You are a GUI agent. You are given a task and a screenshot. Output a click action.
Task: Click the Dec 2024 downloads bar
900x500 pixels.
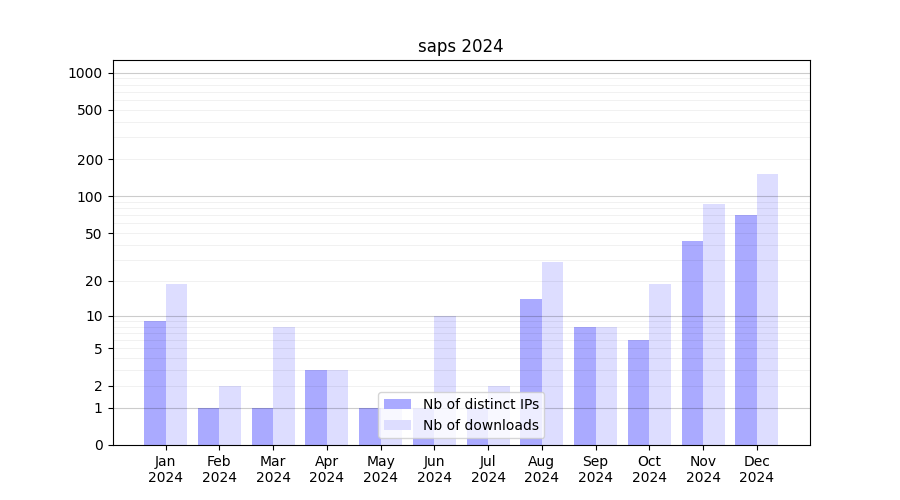pyautogui.click(x=767, y=310)
